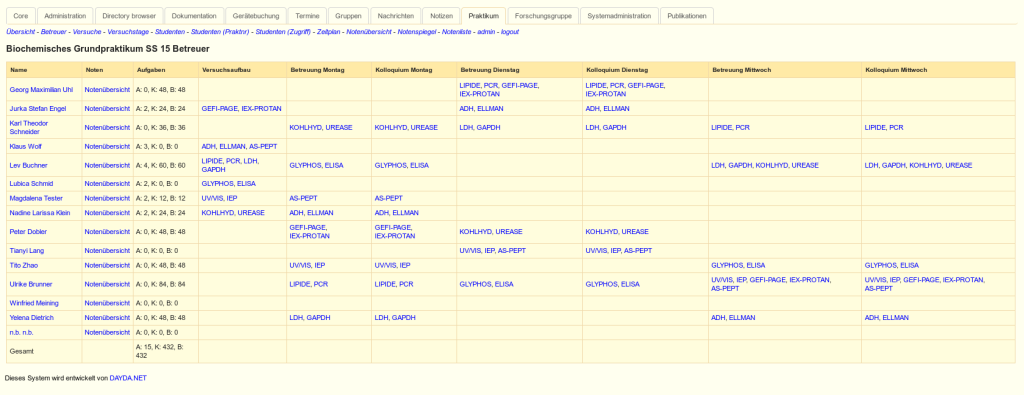Click the Versuchstage submenu link

click(128, 31)
